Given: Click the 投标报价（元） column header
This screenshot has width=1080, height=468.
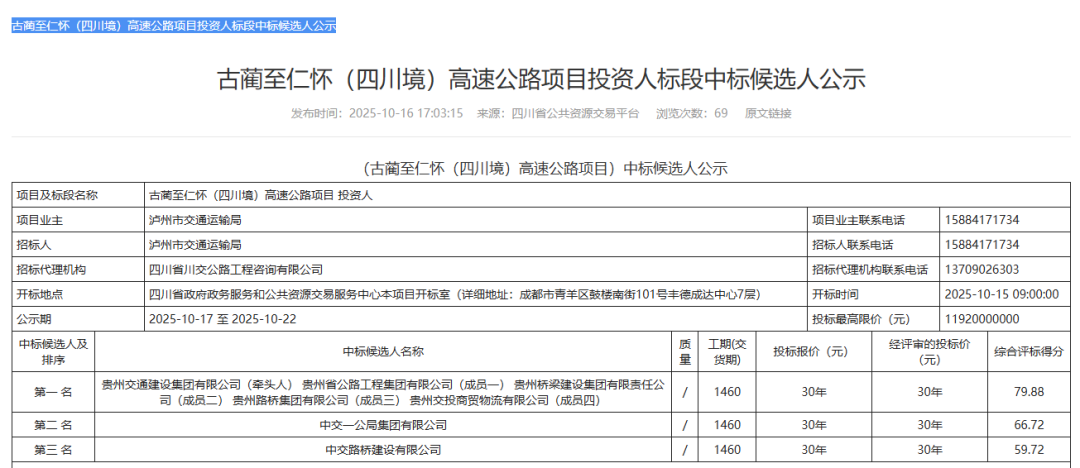Looking at the screenshot, I should pyautogui.click(x=814, y=352).
